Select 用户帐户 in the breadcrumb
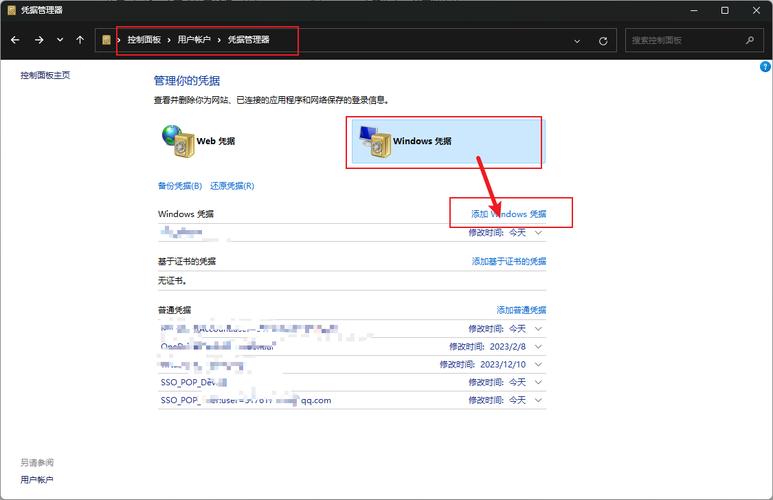773x500 pixels. point(194,39)
